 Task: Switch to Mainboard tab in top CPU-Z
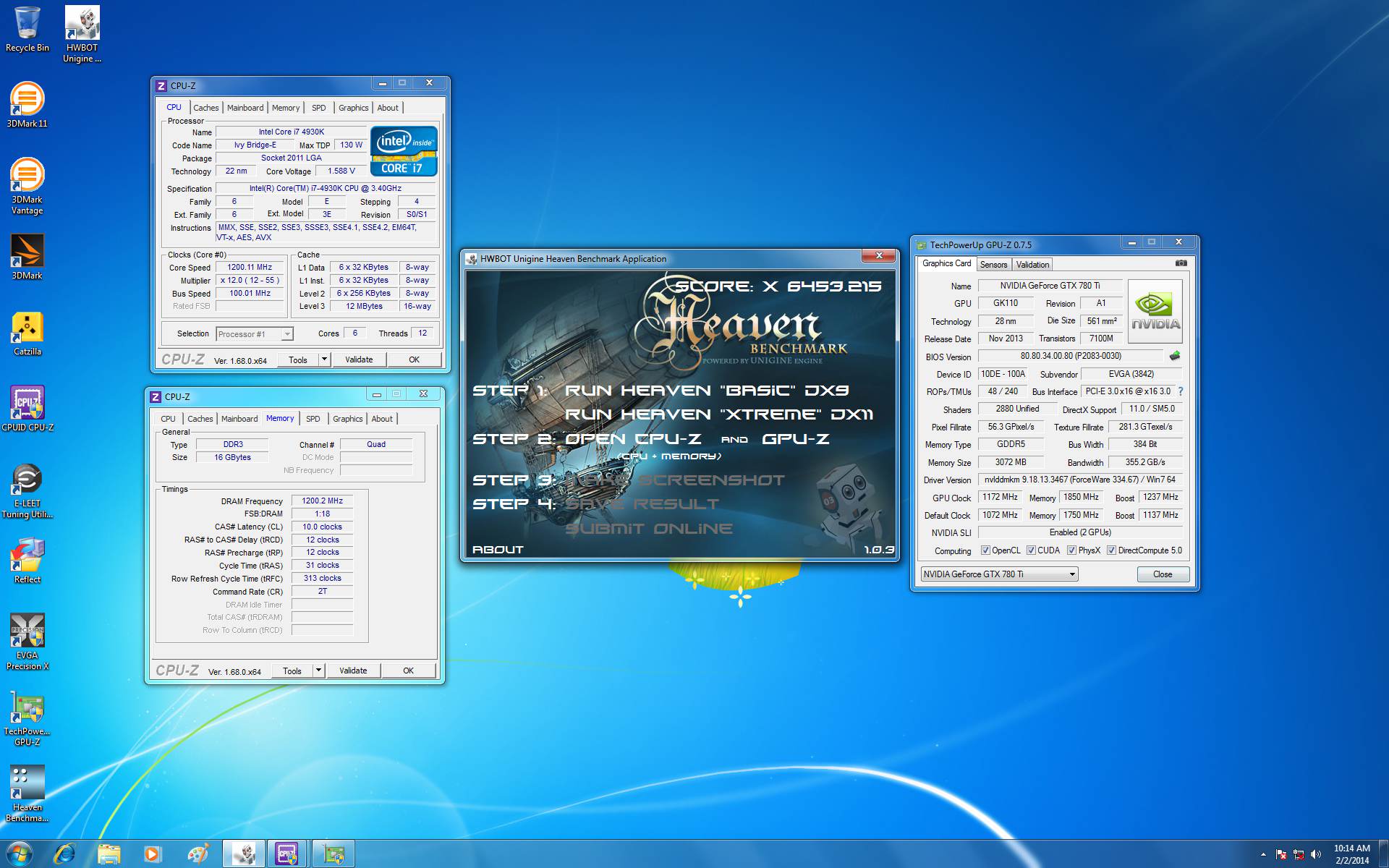pyautogui.click(x=245, y=108)
